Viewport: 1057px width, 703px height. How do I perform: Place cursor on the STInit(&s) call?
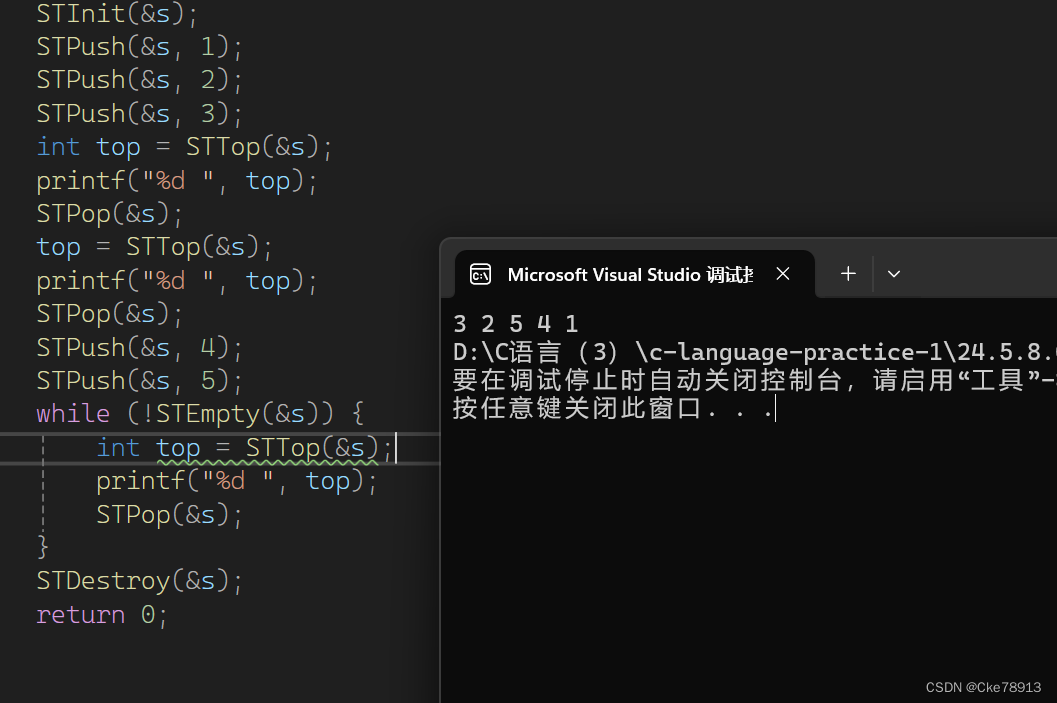[x=110, y=13]
